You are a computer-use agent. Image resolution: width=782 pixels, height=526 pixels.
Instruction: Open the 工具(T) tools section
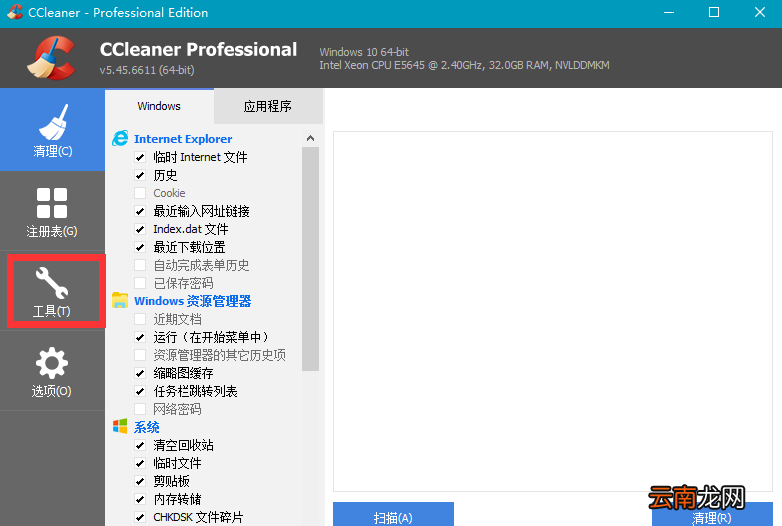click(52, 291)
